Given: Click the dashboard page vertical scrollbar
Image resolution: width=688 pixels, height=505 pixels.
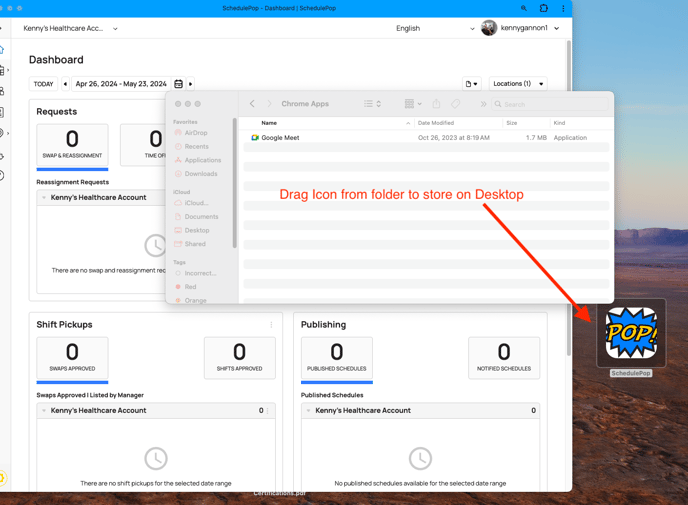Looking at the screenshot, I should [569, 197].
